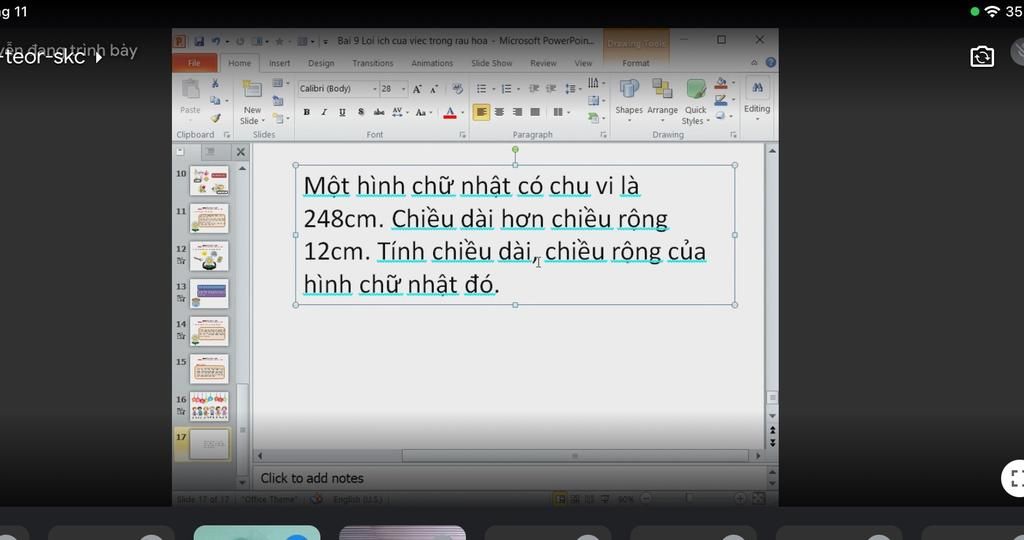Open the Section dropdown in Slides group
This screenshot has height=540, width=1024.
point(281,118)
